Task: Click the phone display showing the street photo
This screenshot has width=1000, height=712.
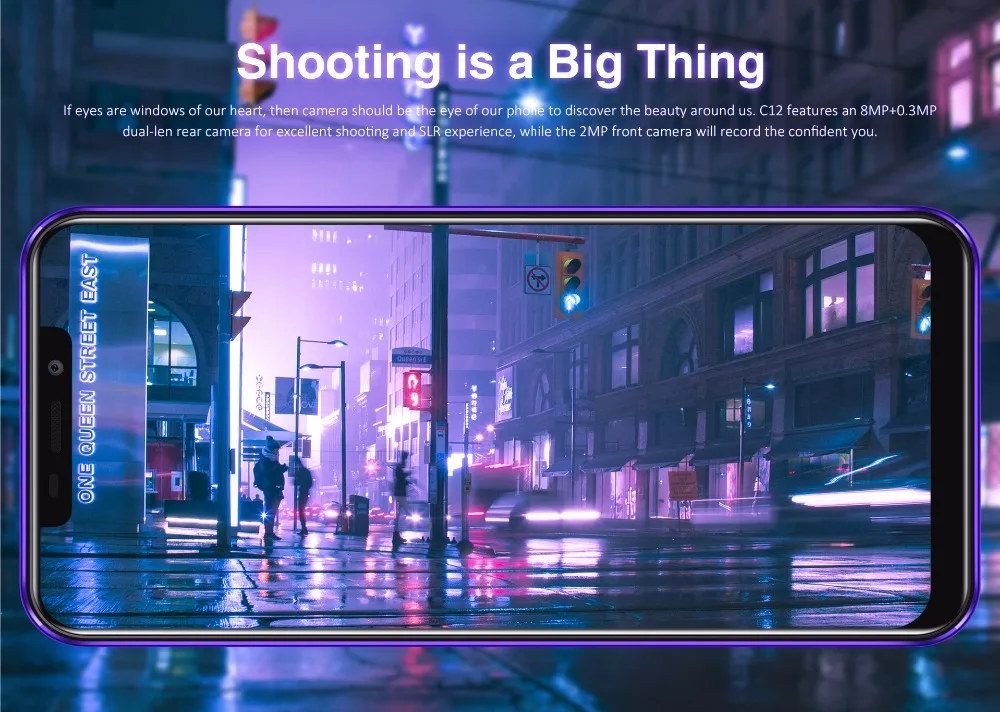Action: coord(485,426)
